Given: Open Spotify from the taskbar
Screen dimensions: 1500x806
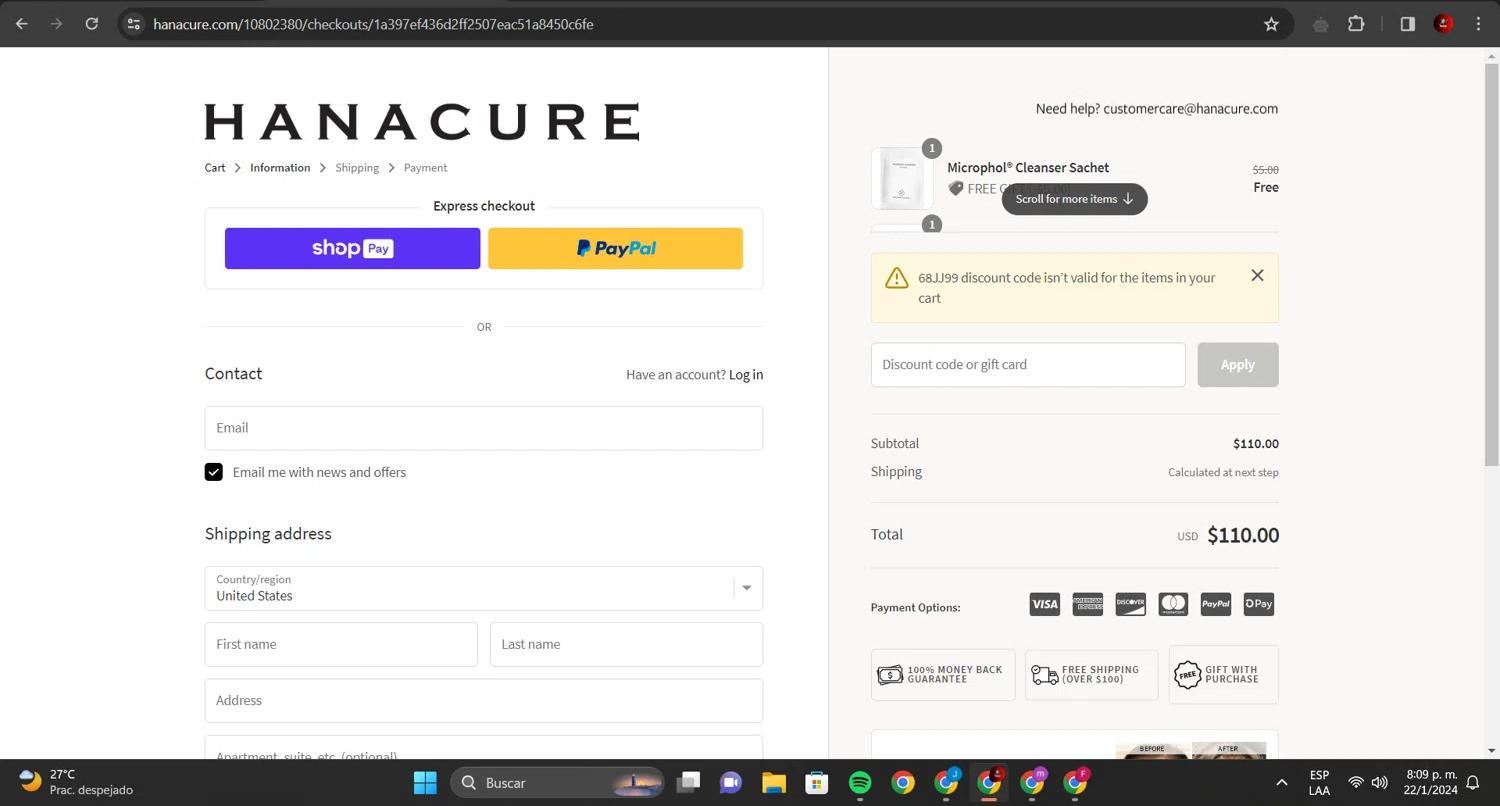Looking at the screenshot, I should pos(860,783).
